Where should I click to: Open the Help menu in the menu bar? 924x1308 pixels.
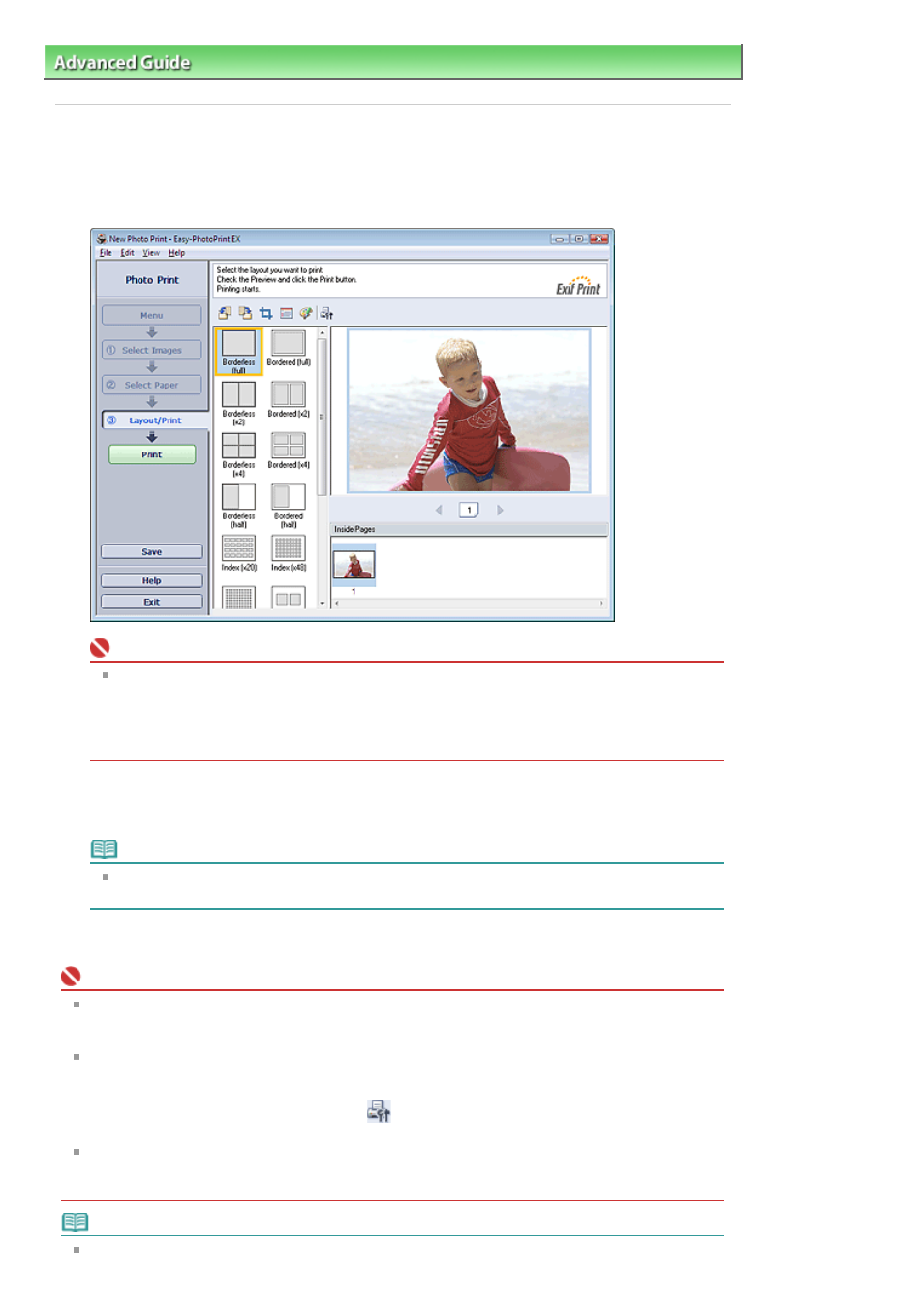coord(176,253)
